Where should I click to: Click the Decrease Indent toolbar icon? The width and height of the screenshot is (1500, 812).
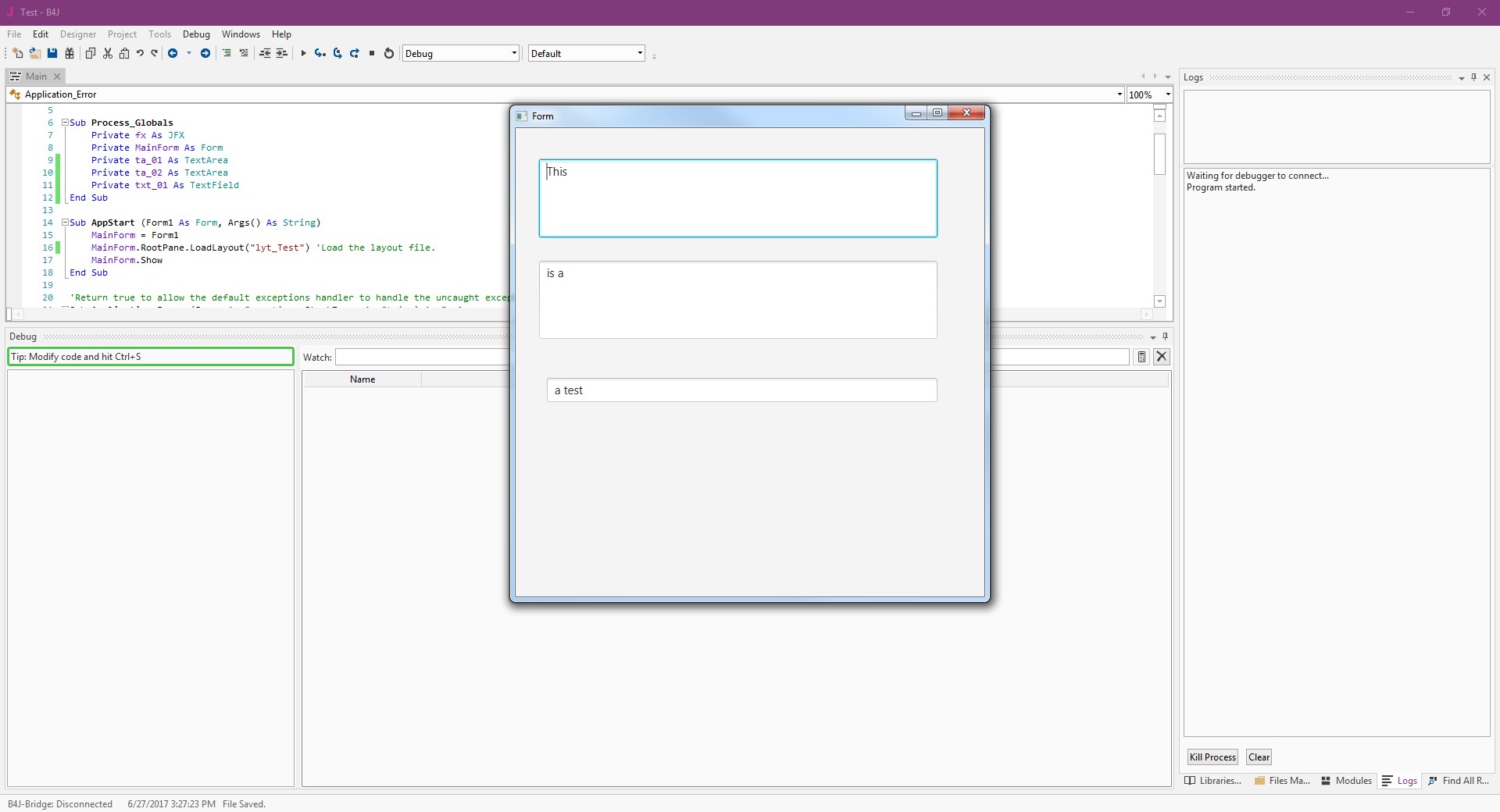coord(265,53)
